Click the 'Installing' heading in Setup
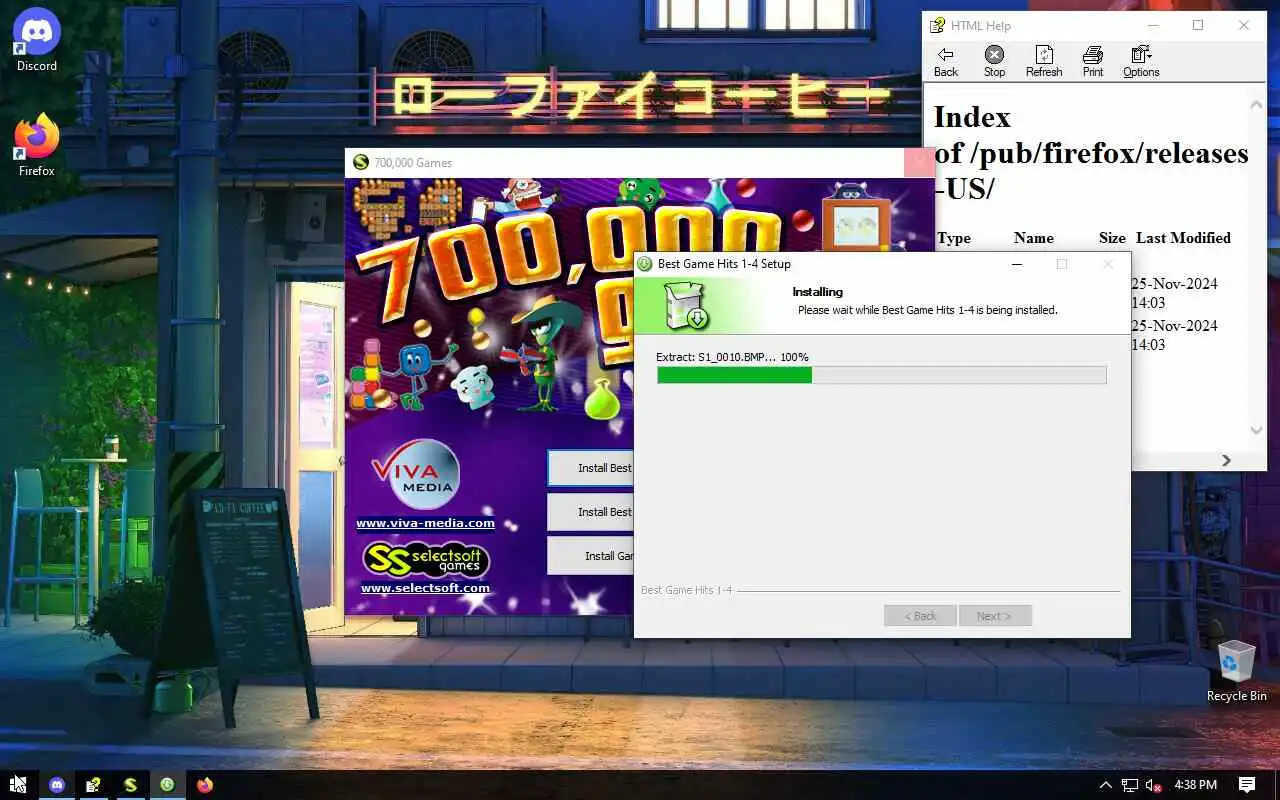Screen dimensions: 1280x800 point(817,292)
